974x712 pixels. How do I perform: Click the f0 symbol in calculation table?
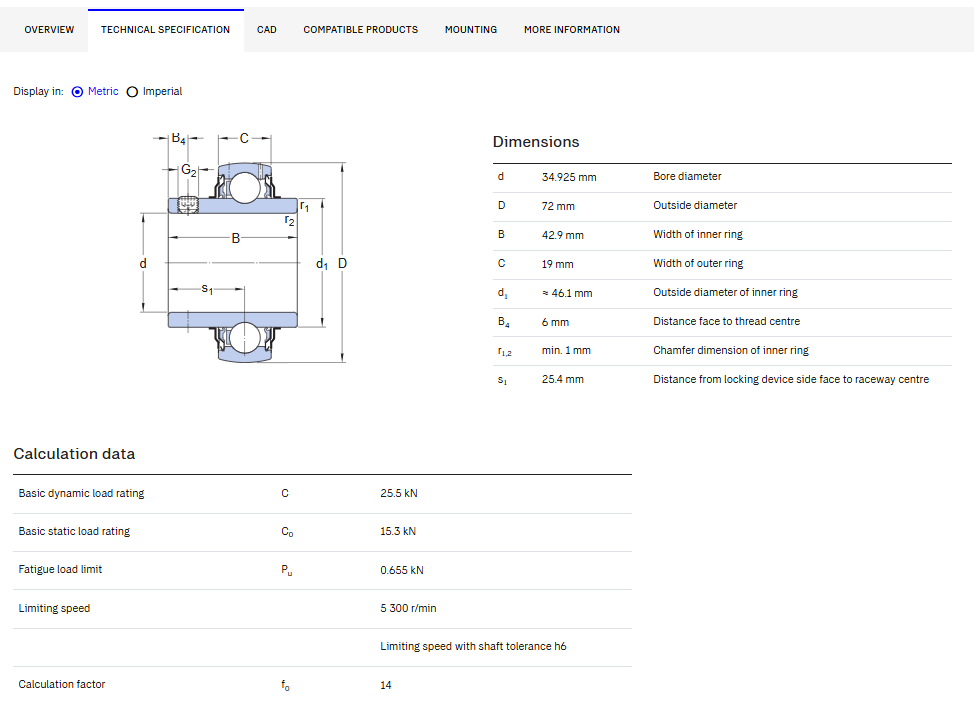(285, 685)
